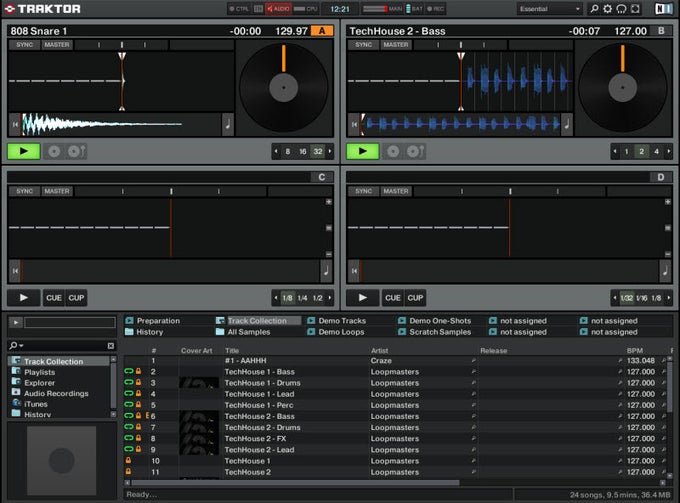Select loop size 2 on Deck B

click(x=642, y=151)
